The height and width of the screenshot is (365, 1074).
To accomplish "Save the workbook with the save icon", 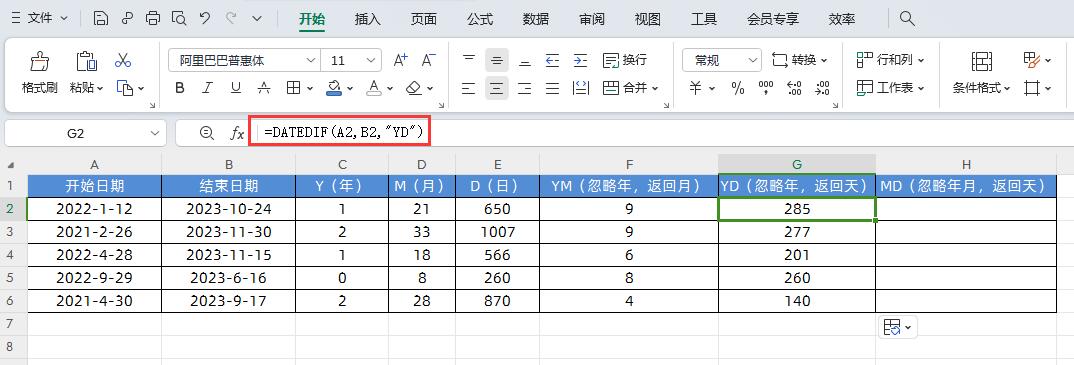I will 101,18.
